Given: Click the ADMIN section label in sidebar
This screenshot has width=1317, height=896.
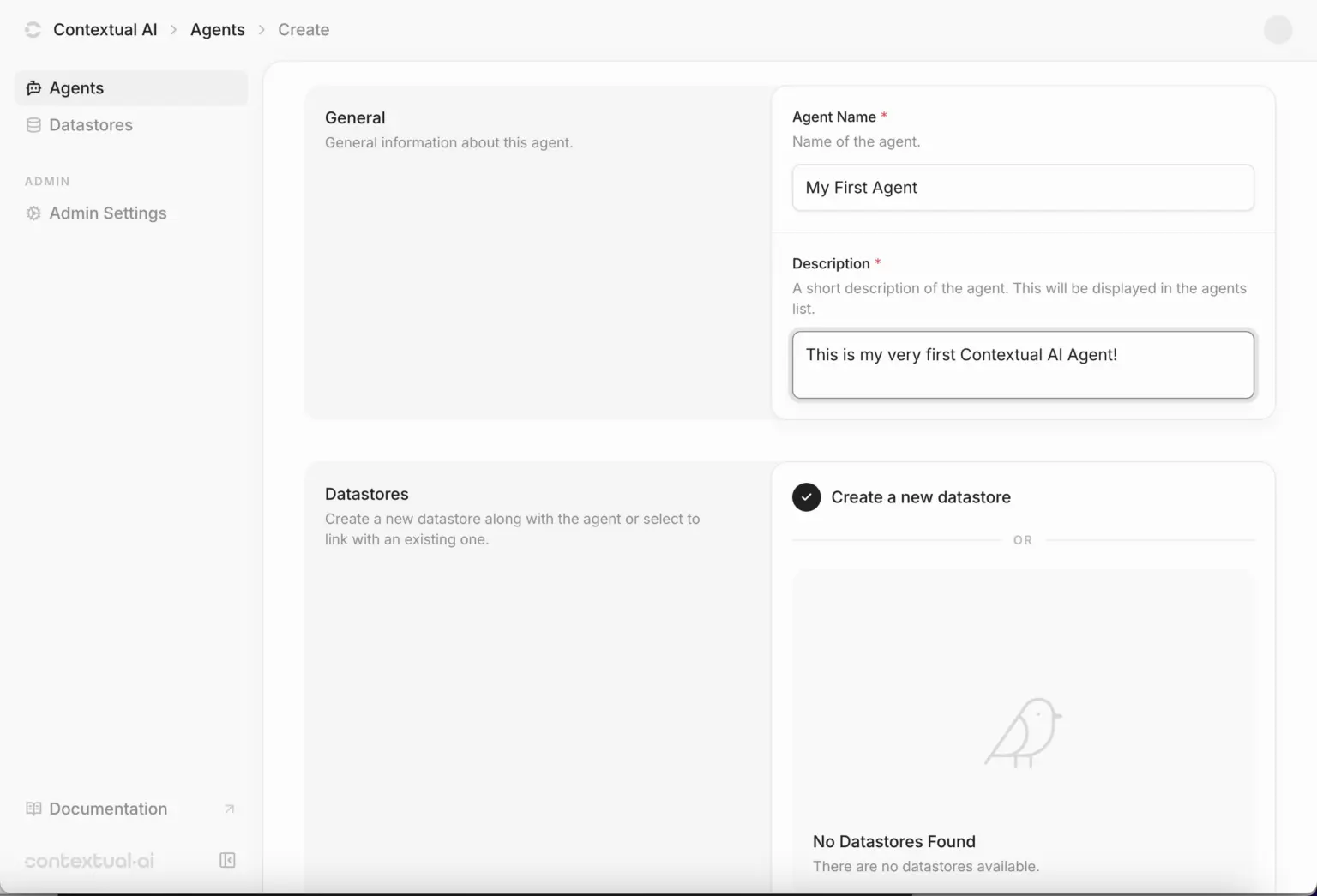Looking at the screenshot, I should pos(47,182).
